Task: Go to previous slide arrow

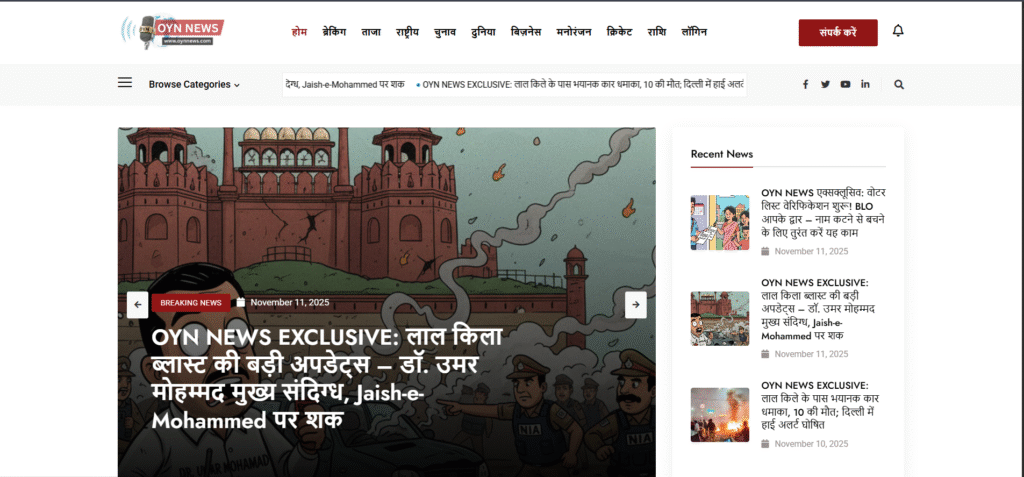Action: (138, 304)
